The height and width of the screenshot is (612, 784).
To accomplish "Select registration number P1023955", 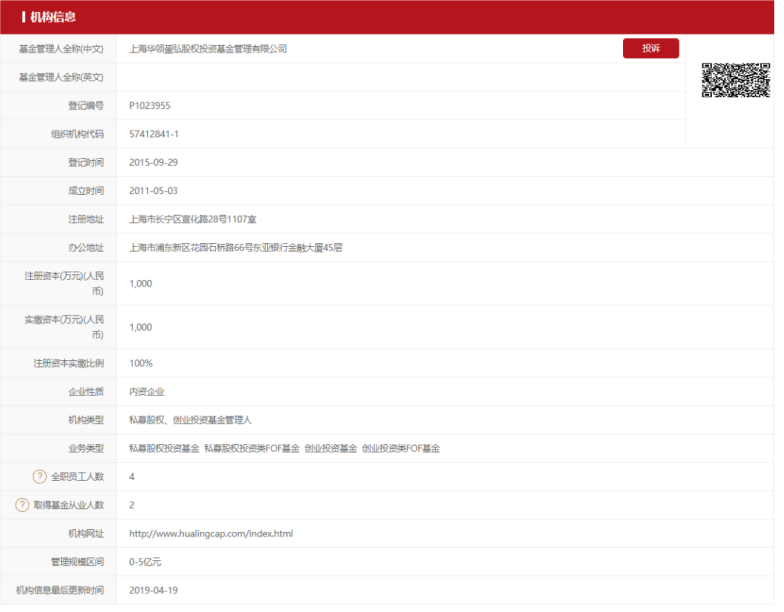I will (152, 106).
